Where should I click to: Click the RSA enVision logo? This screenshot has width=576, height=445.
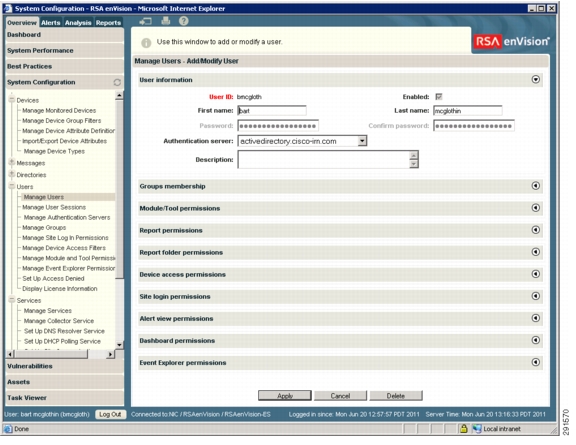tap(512, 42)
